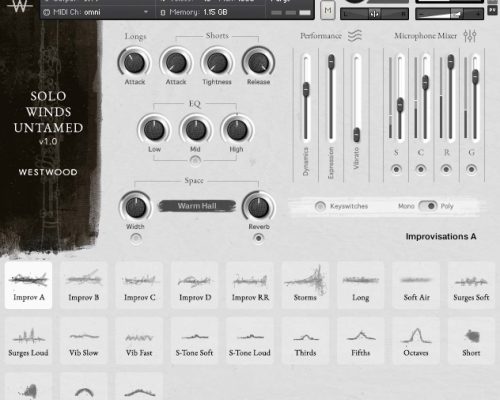
Task: Click the EQ Low knob
Action: (x=154, y=129)
